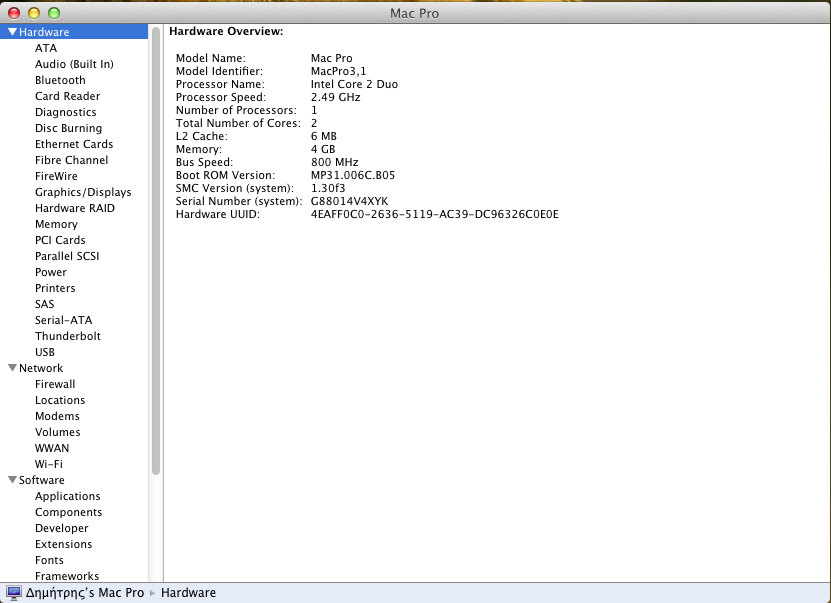Screen dimensions: 831x603
Task: Select Wi-Fi under Network
Action: coord(49,464)
